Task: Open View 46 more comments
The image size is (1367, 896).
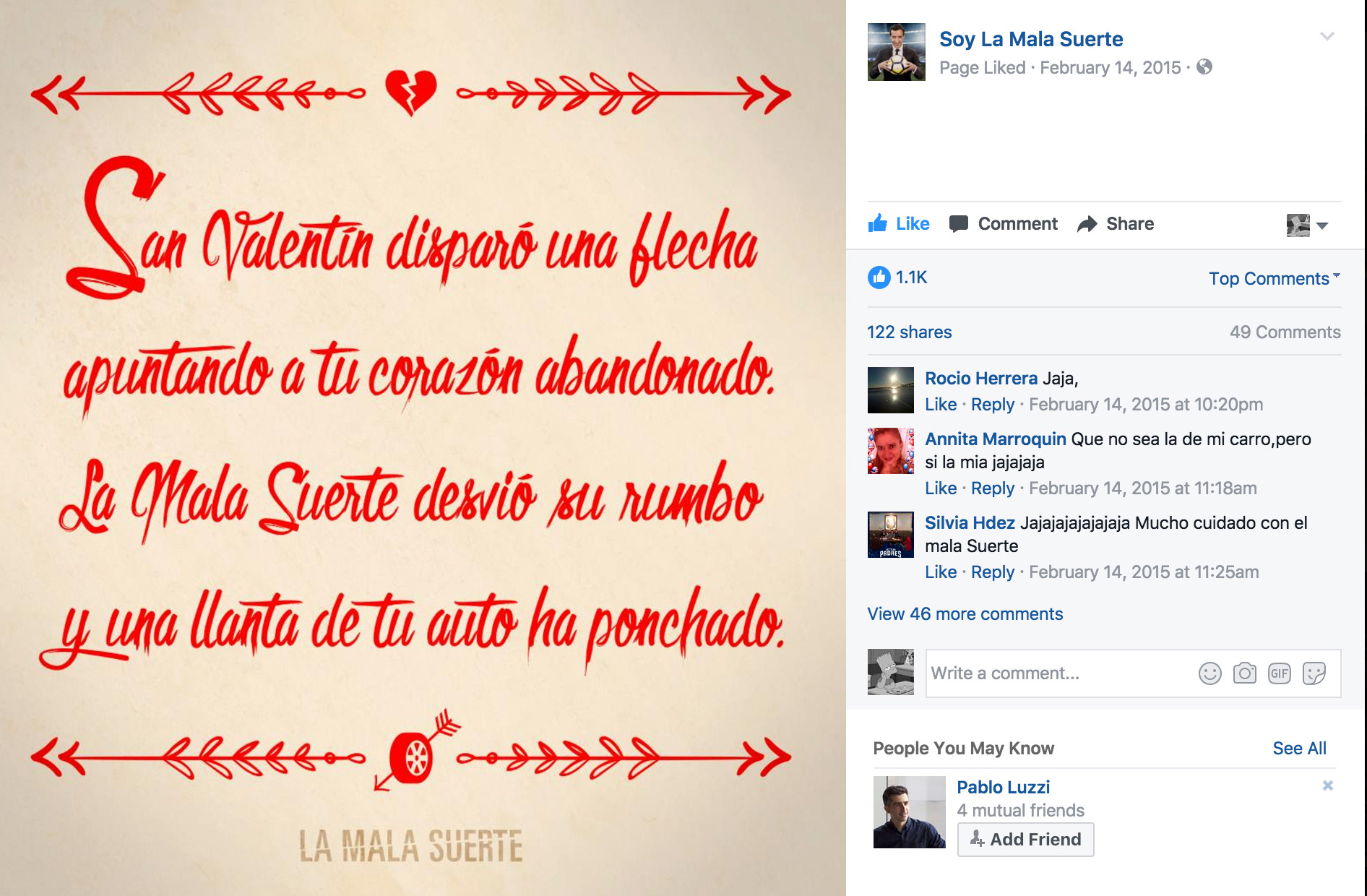Action: [965, 614]
